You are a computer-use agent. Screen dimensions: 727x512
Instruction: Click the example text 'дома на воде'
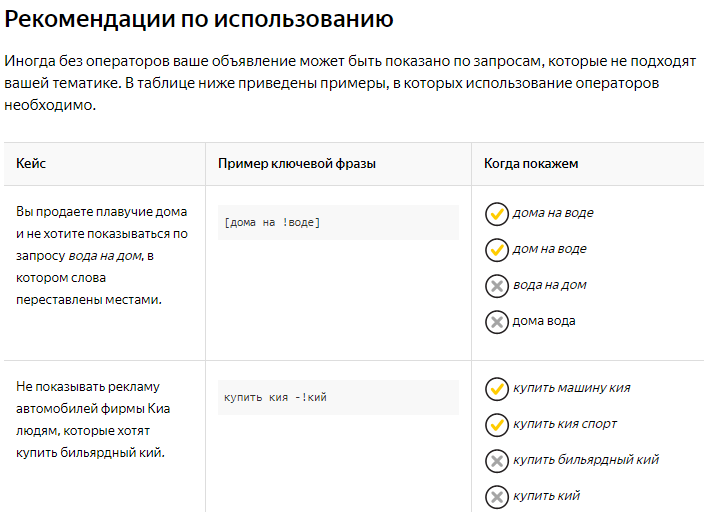(553, 213)
